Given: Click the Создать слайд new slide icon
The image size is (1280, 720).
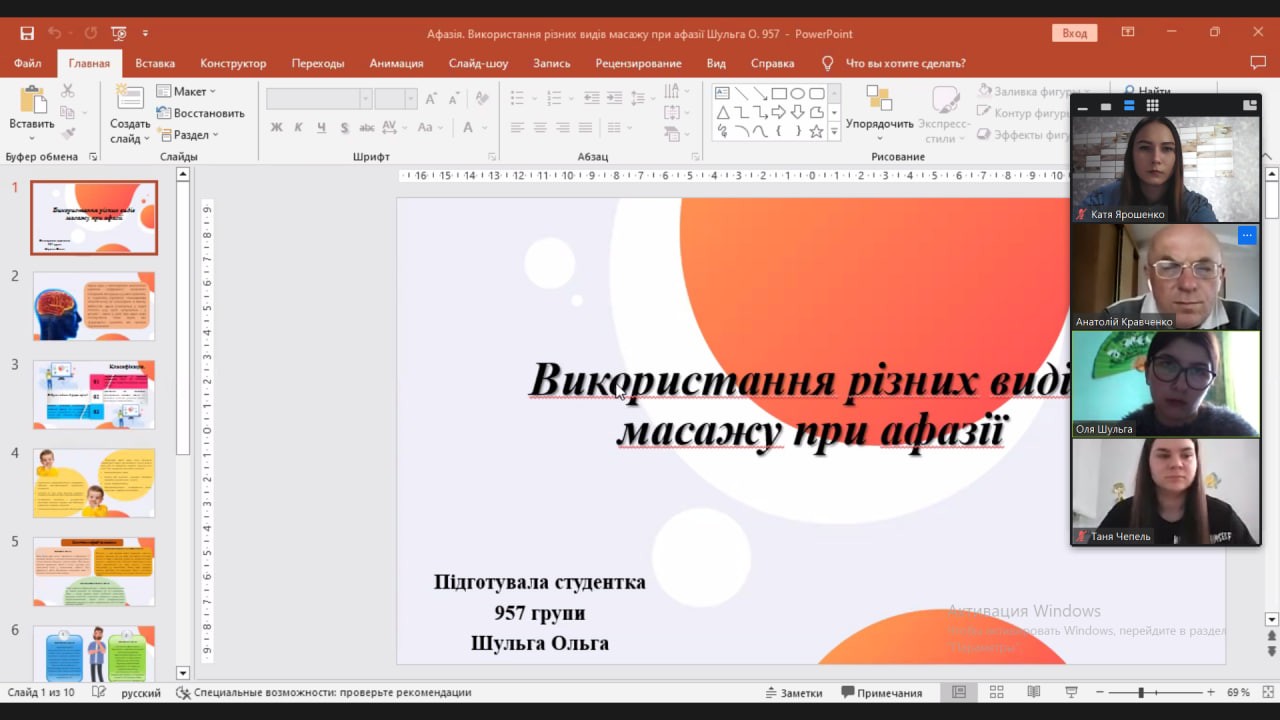Looking at the screenshot, I should point(129,98).
